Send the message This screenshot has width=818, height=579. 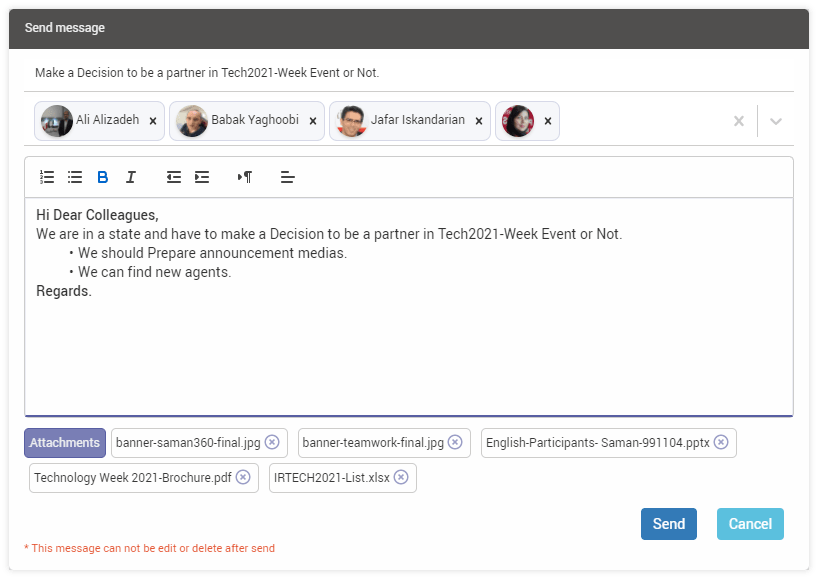669,524
